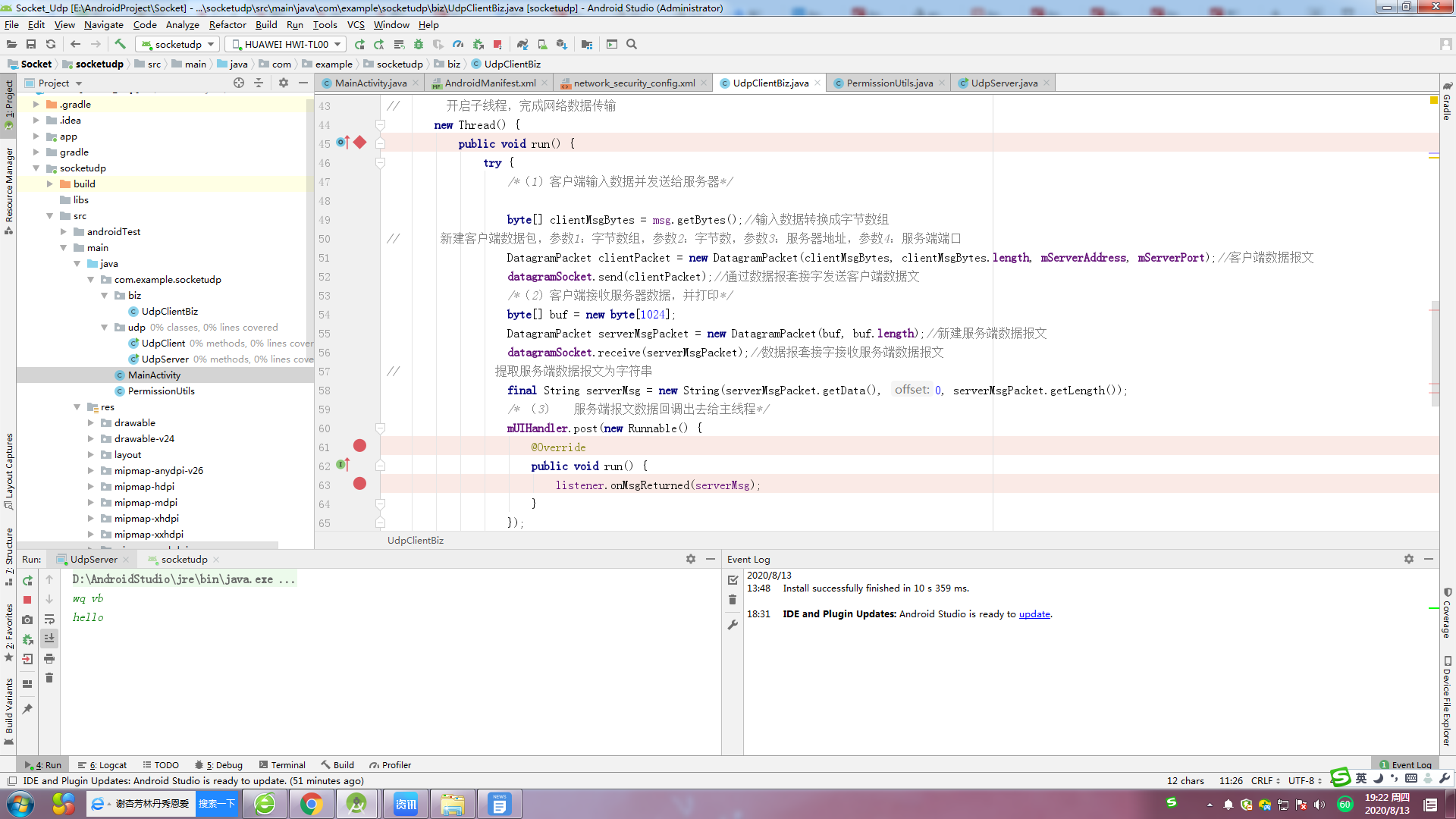
Task: Open the Project view selector dropdown
Action: point(53,83)
